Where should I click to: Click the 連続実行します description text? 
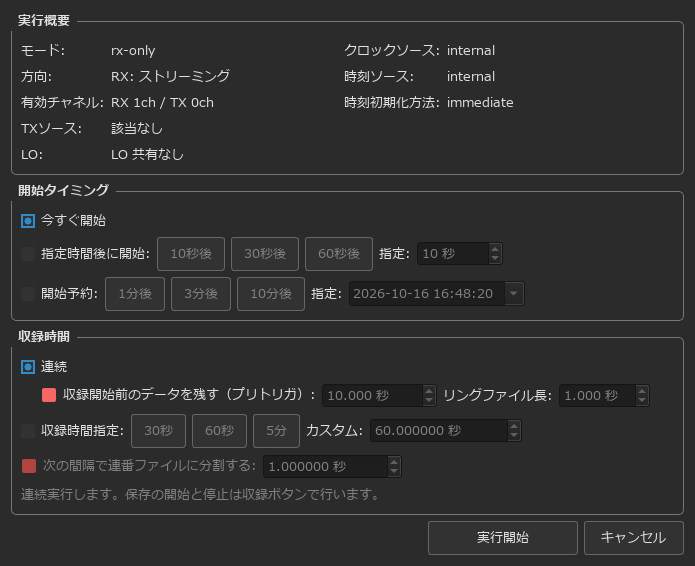[x=200, y=494]
